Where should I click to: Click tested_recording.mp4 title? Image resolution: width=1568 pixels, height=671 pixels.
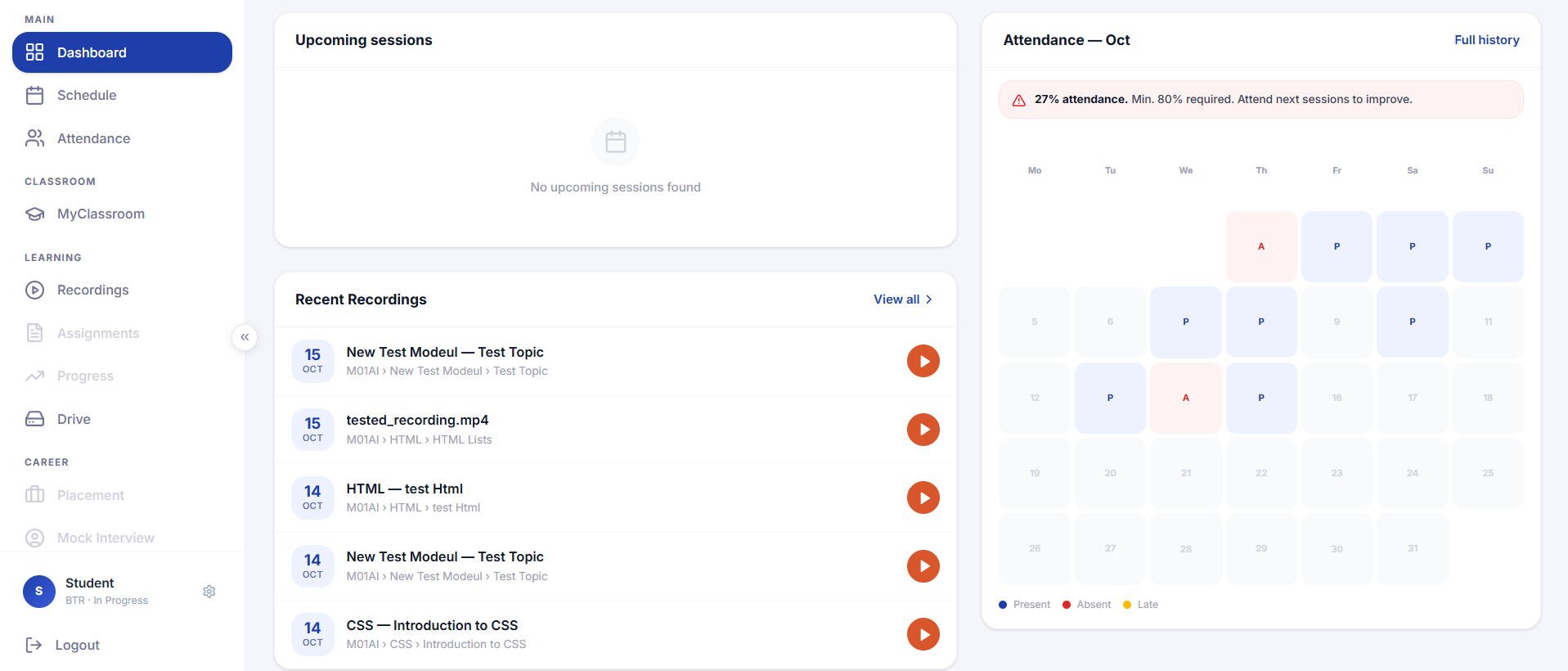pos(417,420)
